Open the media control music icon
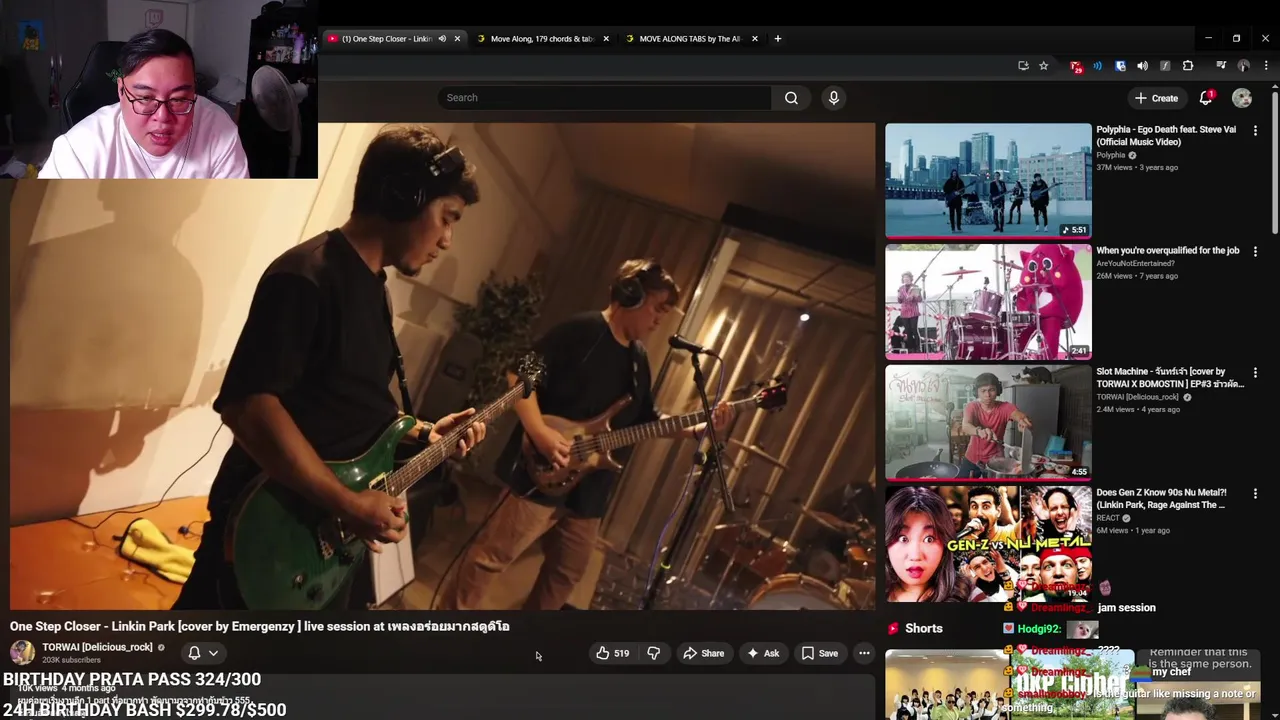 1221,66
